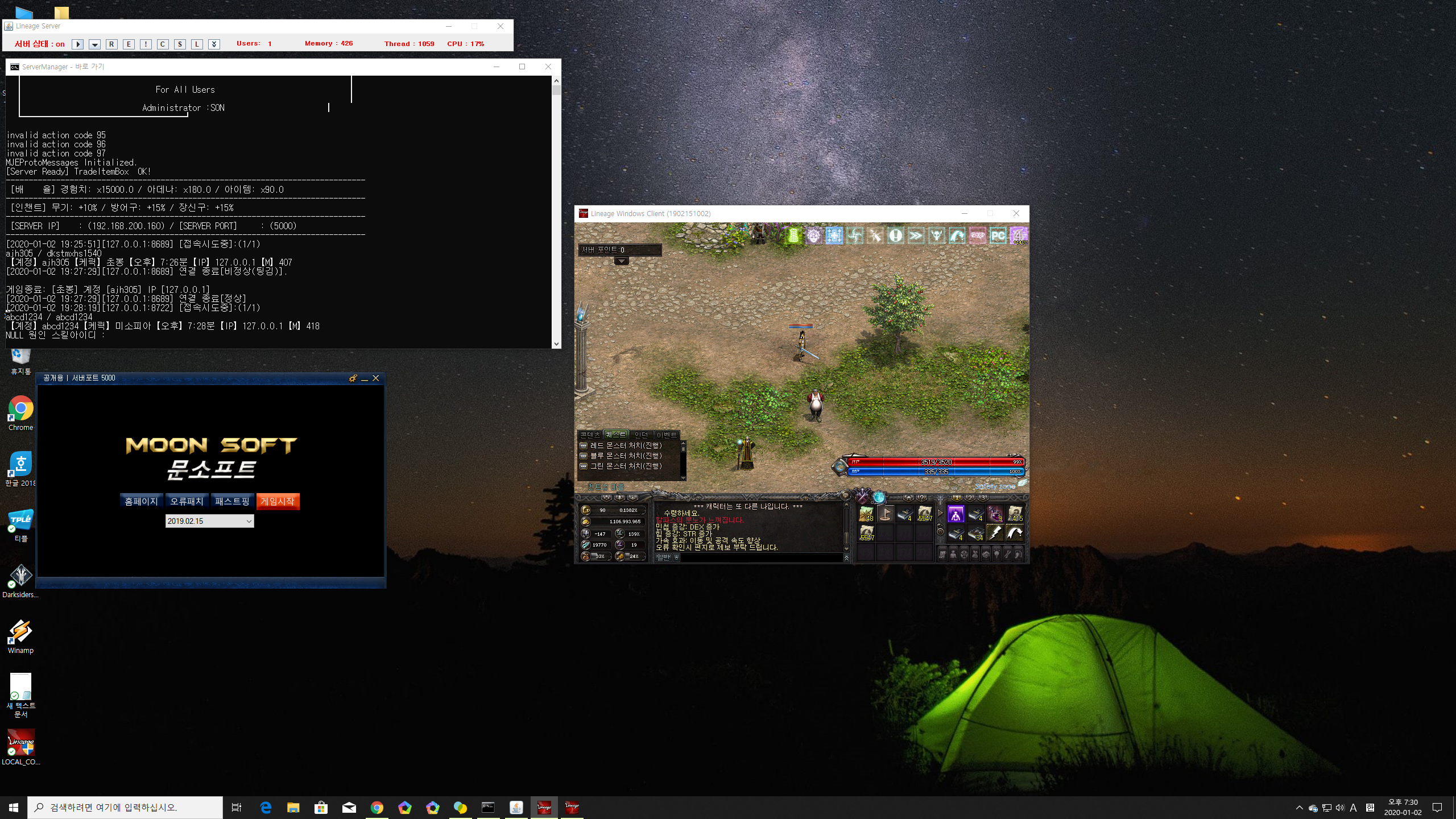Select quick slot page 1
Screen dimensions: 1456x819
click(x=957, y=498)
